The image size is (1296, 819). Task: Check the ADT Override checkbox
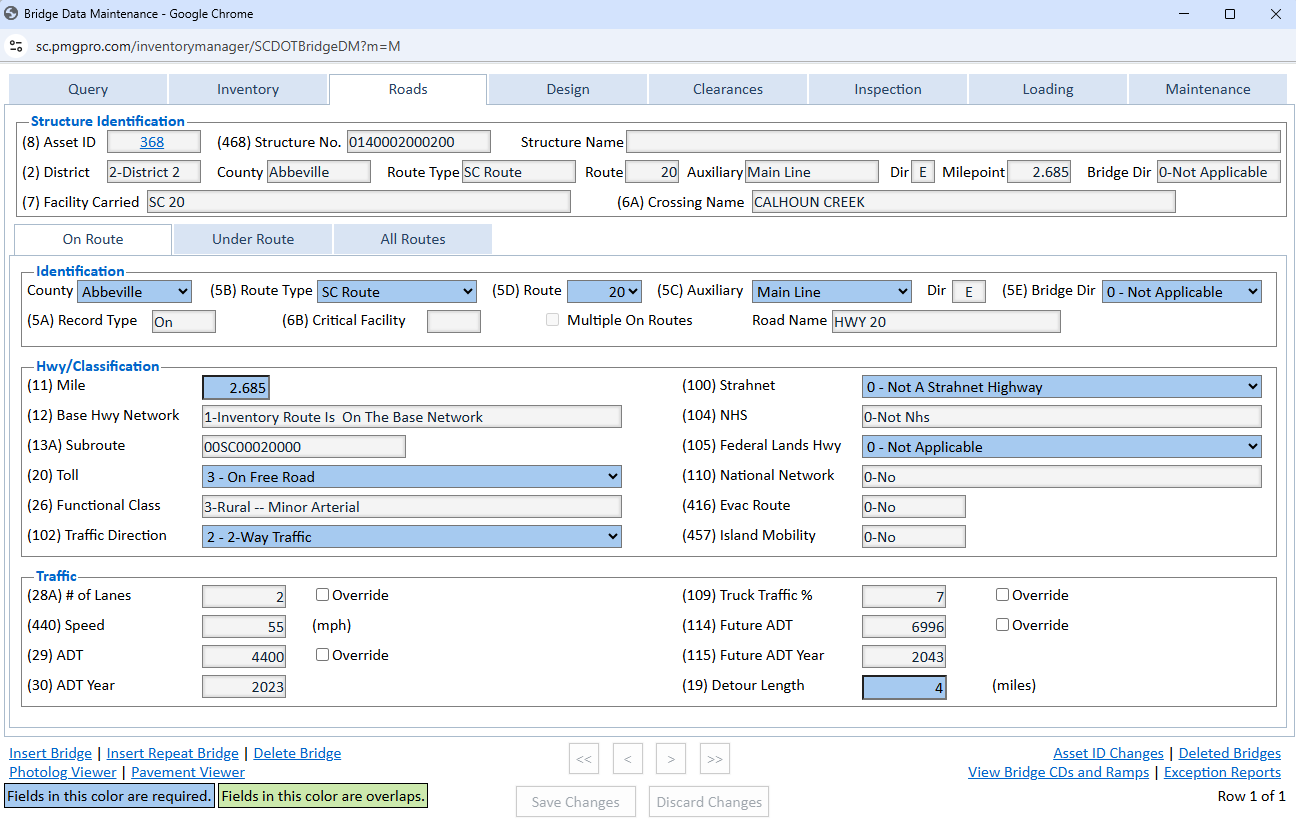point(323,655)
